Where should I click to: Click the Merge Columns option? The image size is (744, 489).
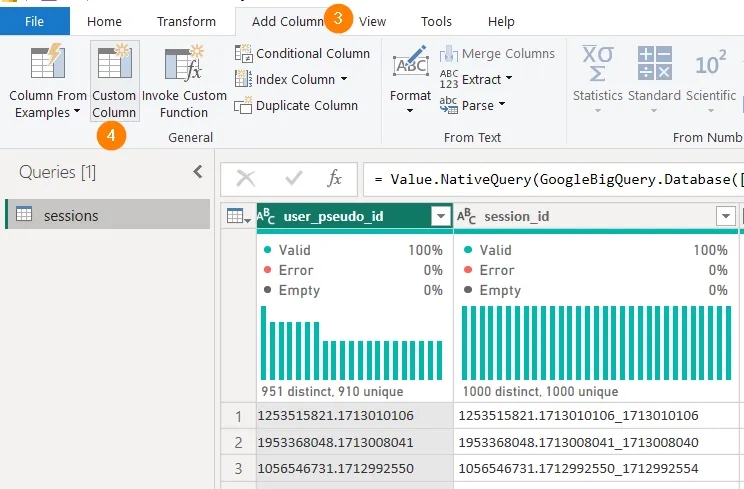pos(497,54)
